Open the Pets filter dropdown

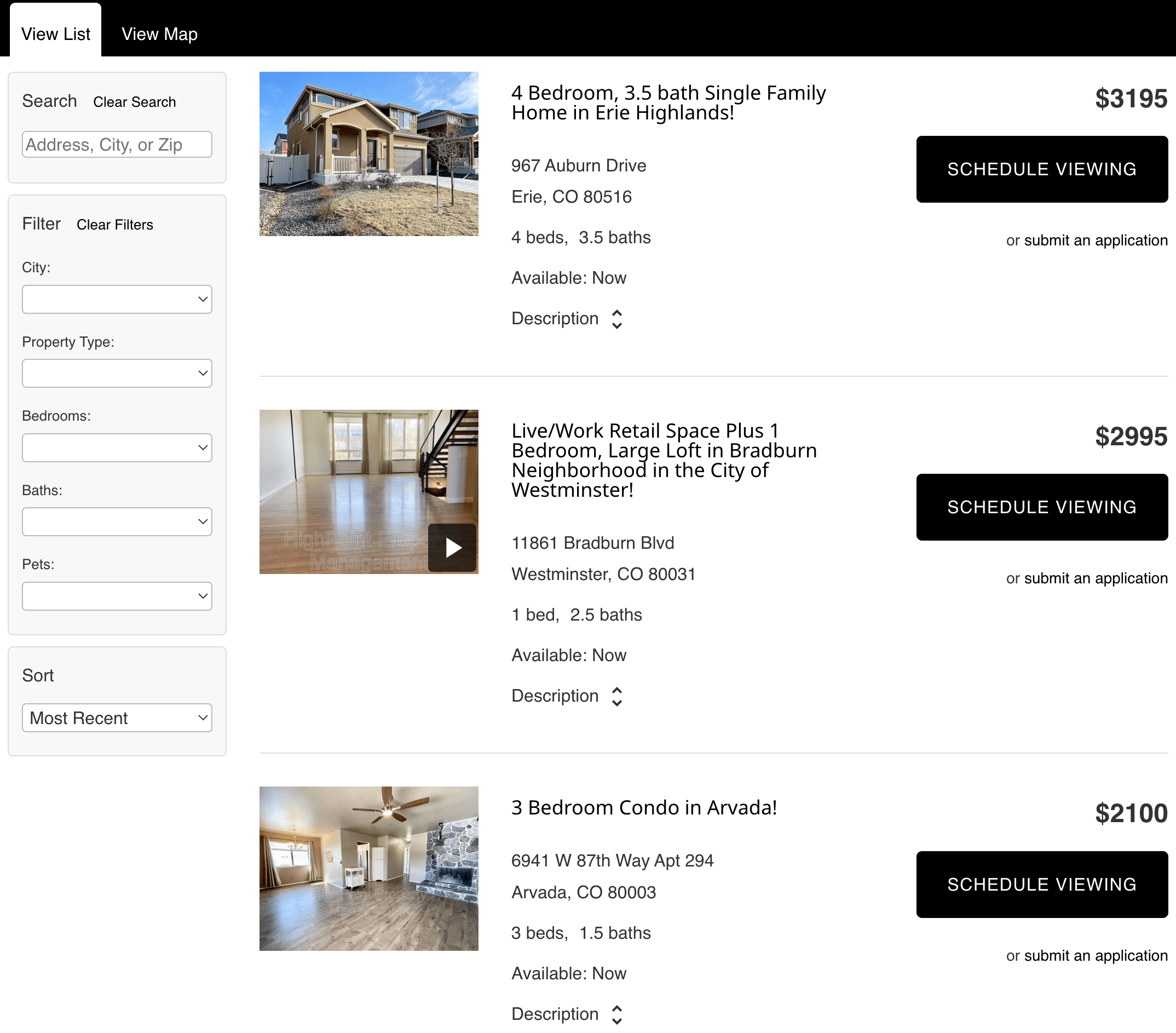click(x=116, y=595)
